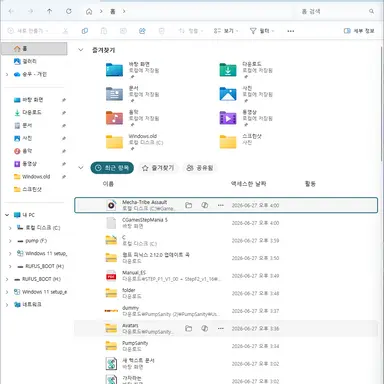
Task: Open the 정렬 sort dropdown
Action: (190, 31)
